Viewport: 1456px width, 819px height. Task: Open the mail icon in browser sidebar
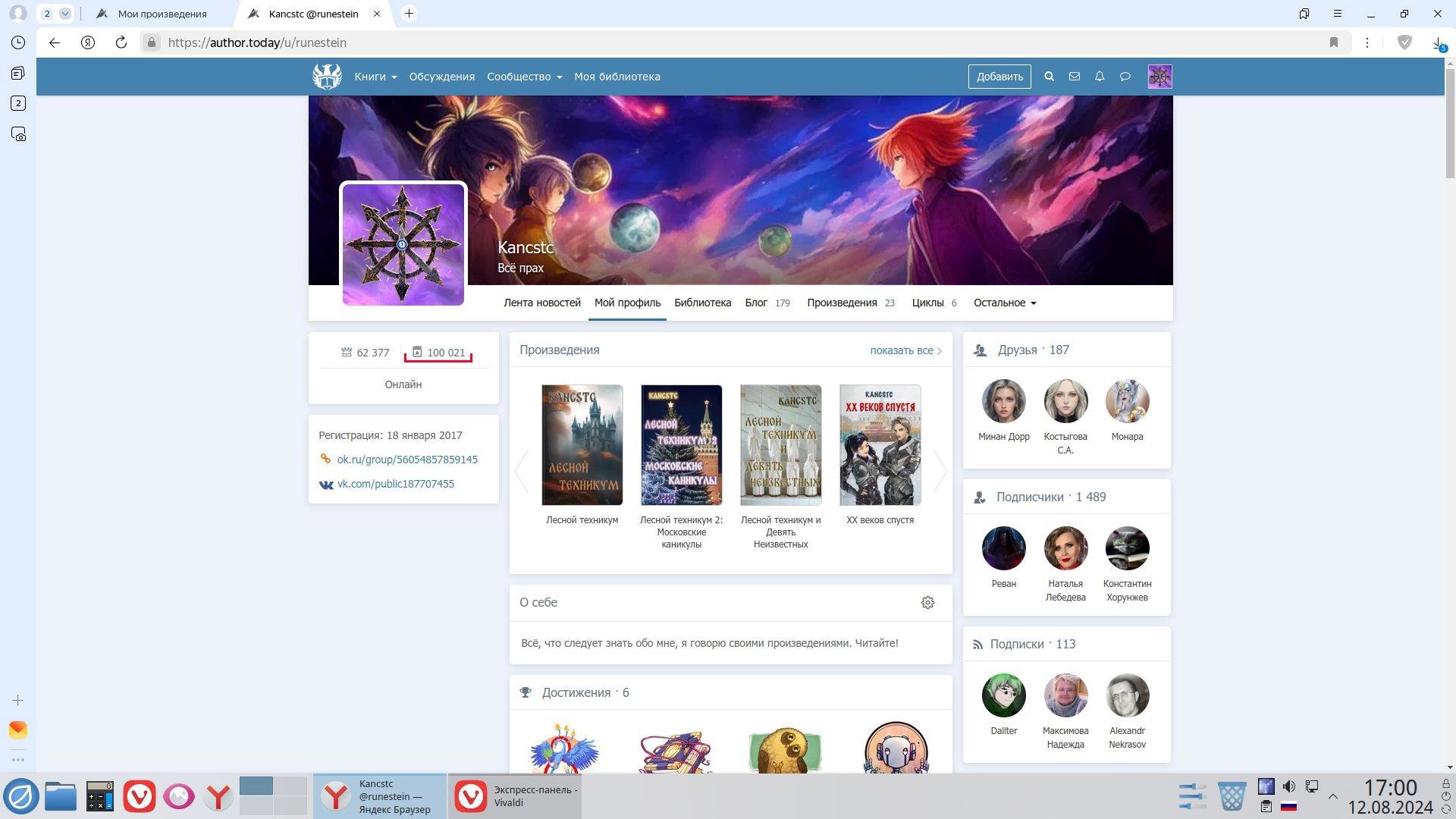18,730
